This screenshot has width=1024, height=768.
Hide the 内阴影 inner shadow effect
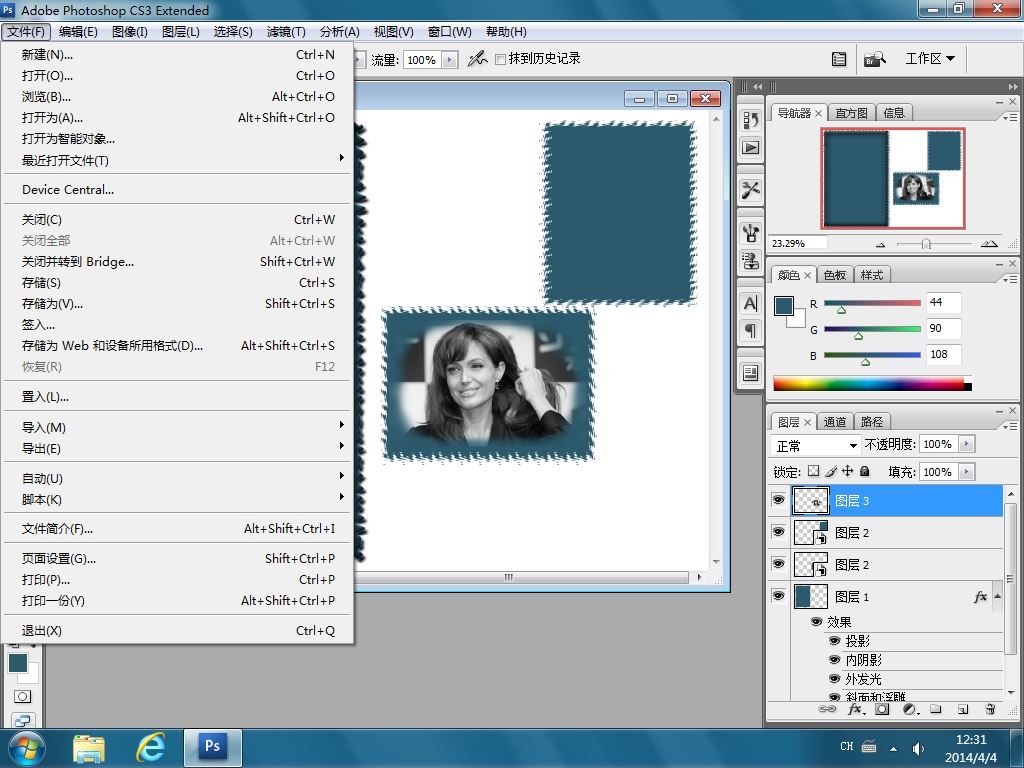(834, 660)
